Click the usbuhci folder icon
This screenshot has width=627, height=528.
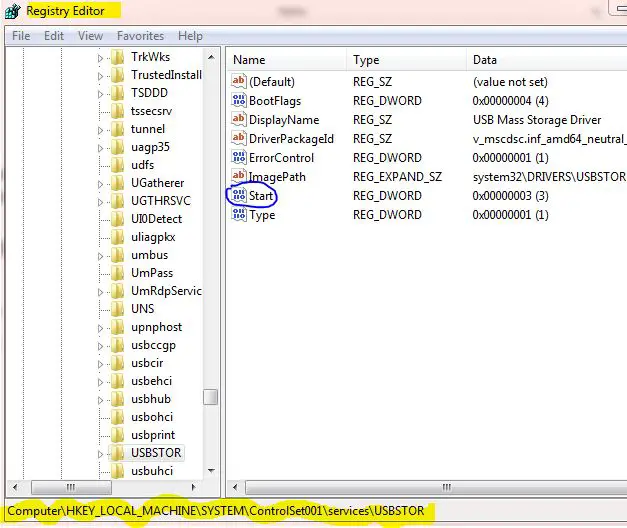click(x=118, y=471)
